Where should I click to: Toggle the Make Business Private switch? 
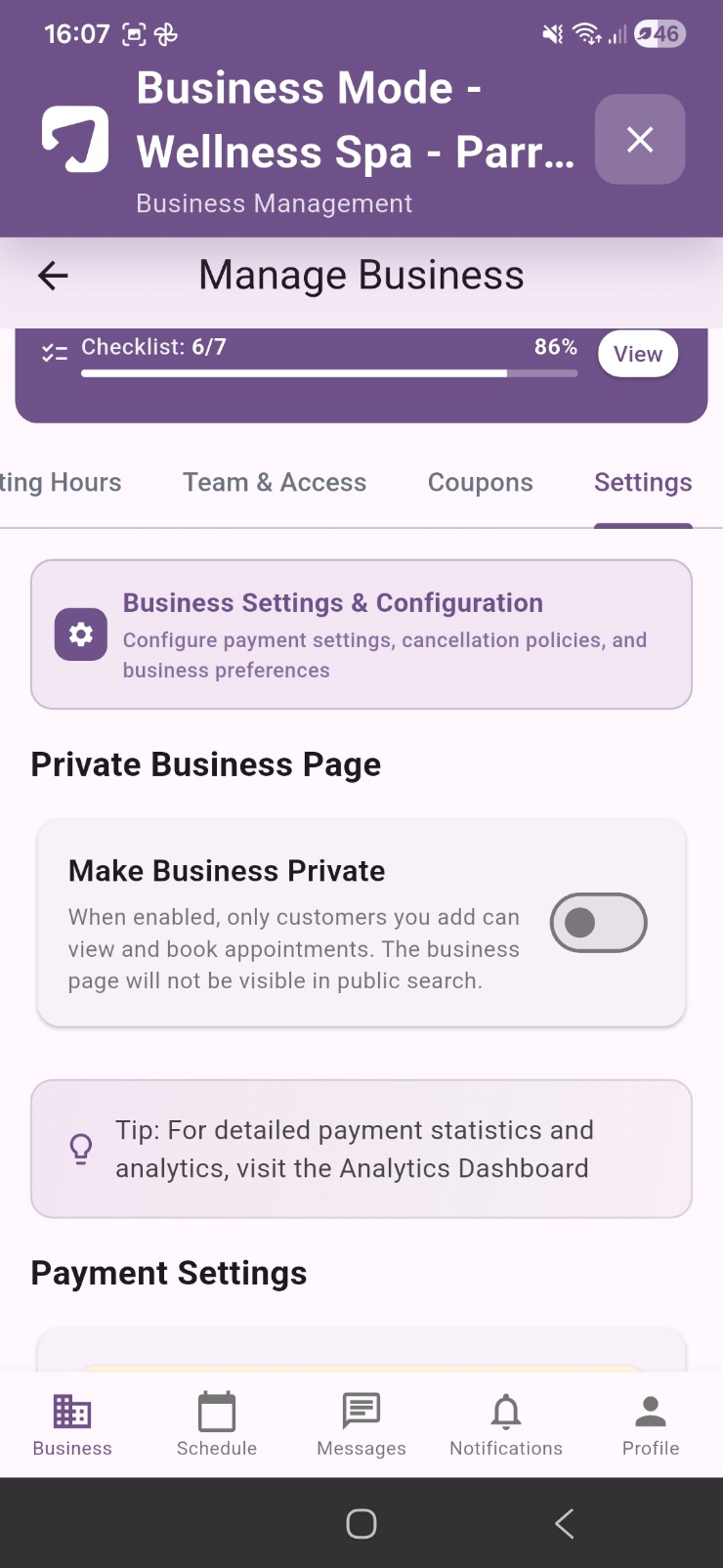coord(598,923)
